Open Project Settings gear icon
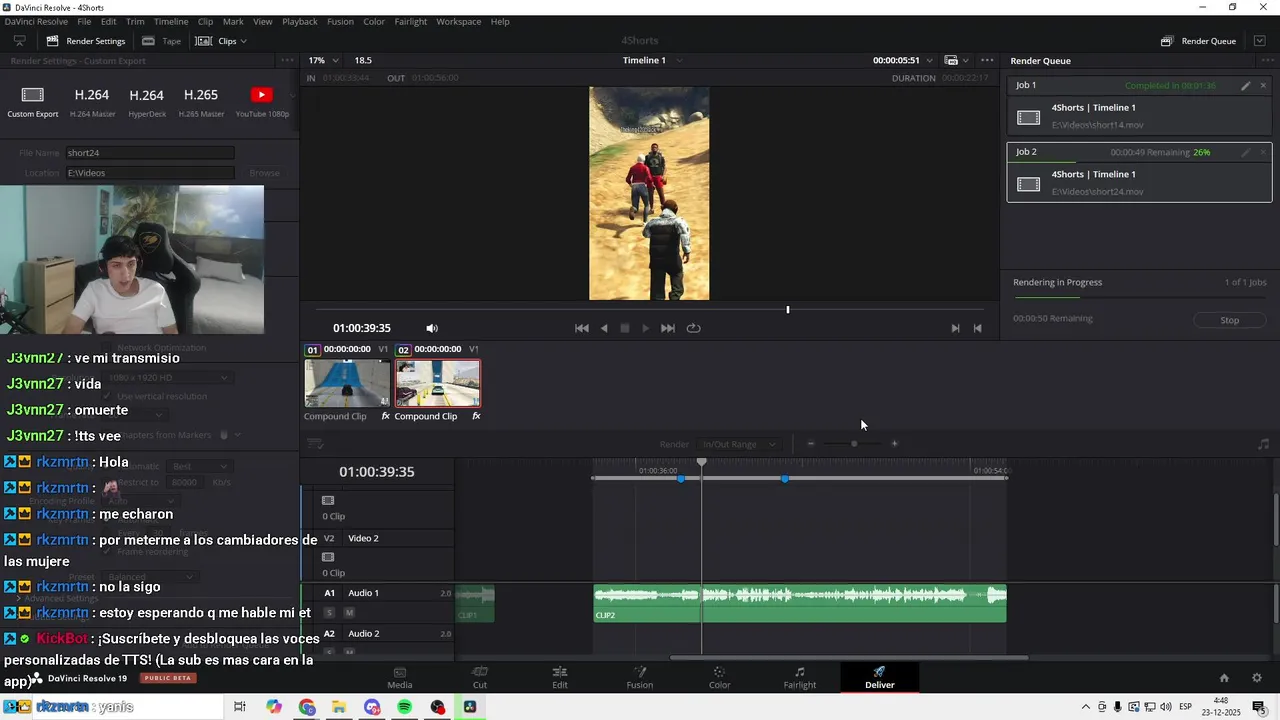This screenshot has height=720, width=1280. [x=1257, y=677]
